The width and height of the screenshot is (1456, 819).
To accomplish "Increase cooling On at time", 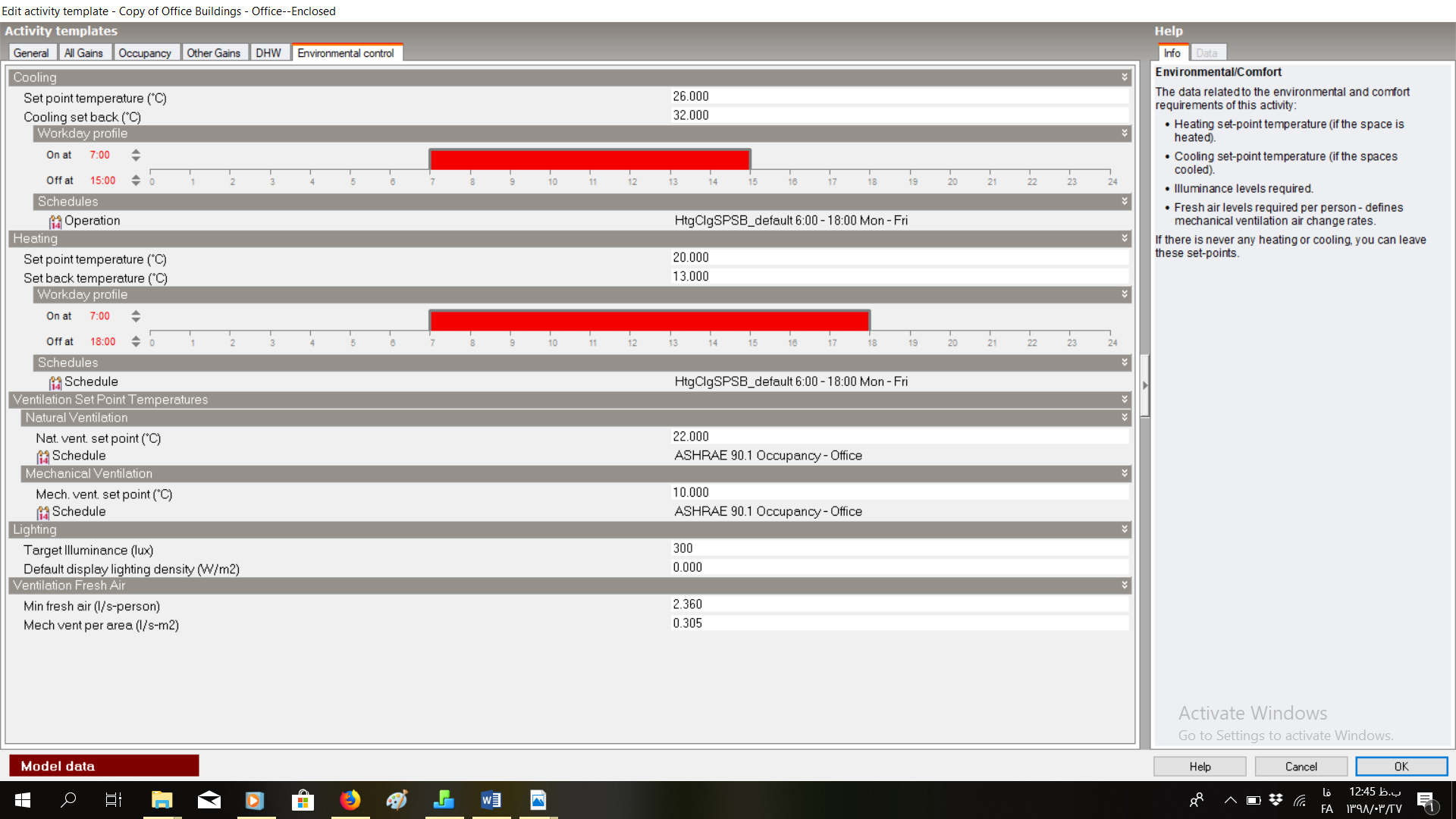I will coord(136,152).
